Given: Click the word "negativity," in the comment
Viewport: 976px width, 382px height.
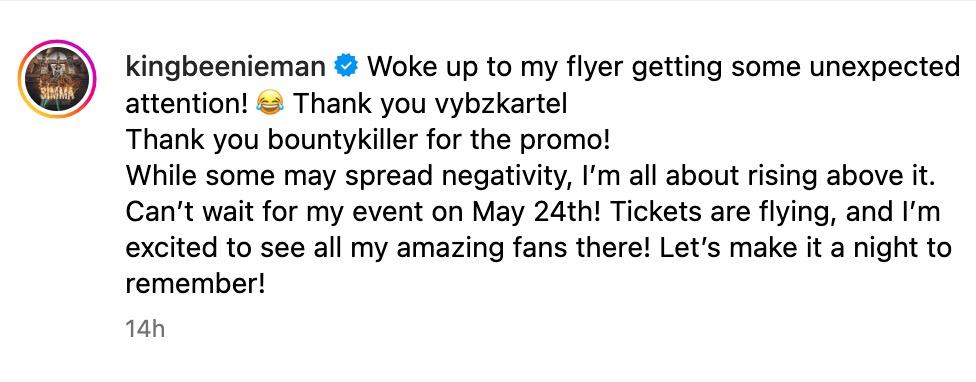Looking at the screenshot, I should coord(486,177).
